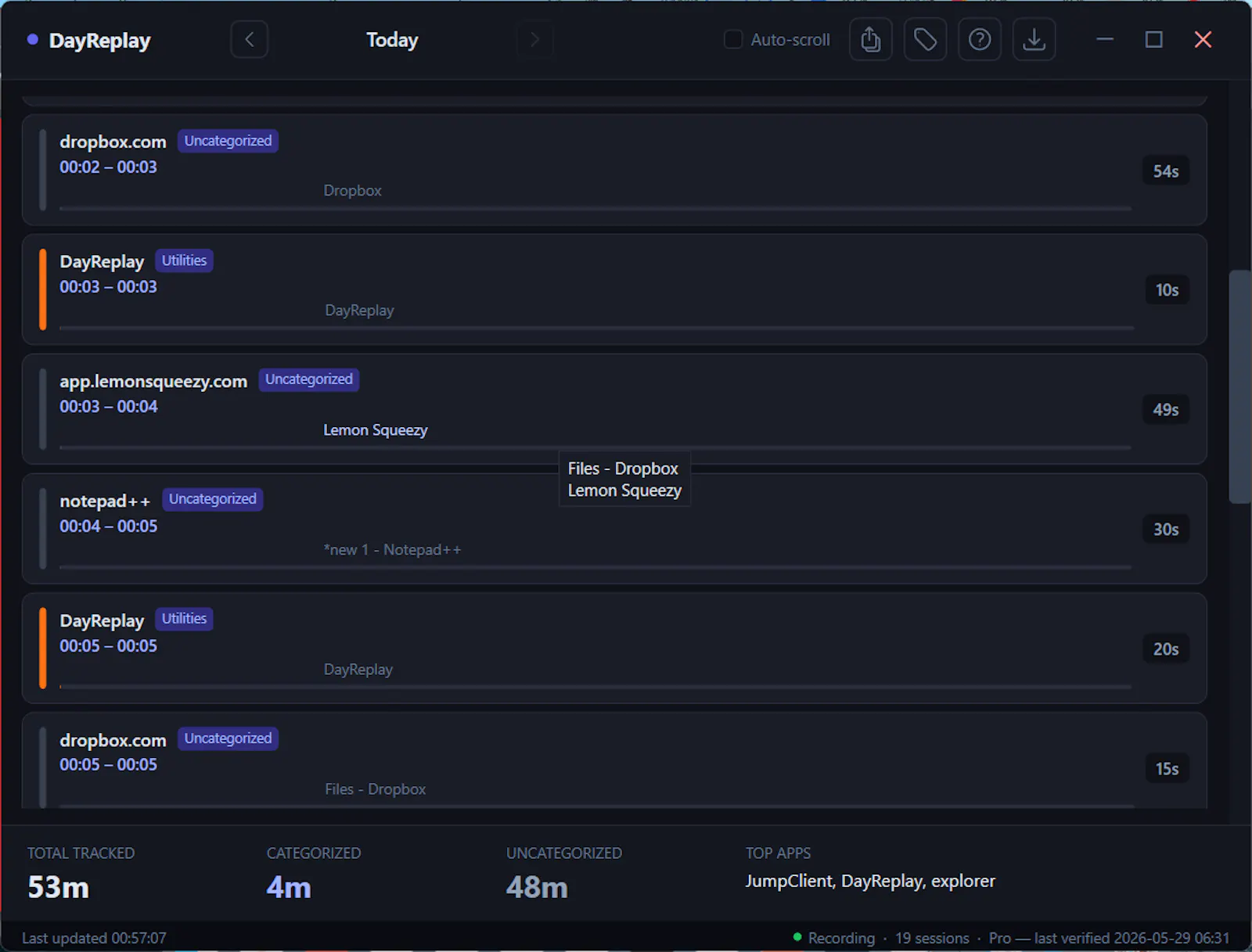
Task: Click the 49s duration badge
Action: [x=1165, y=410]
